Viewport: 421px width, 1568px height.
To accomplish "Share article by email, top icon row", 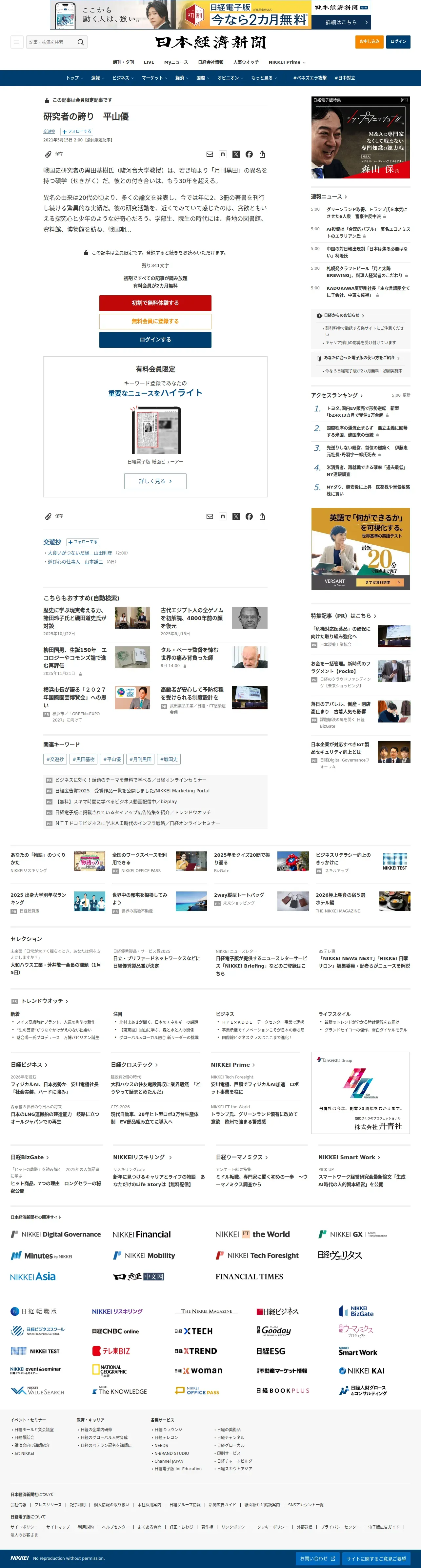I will [x=210, y=155].
